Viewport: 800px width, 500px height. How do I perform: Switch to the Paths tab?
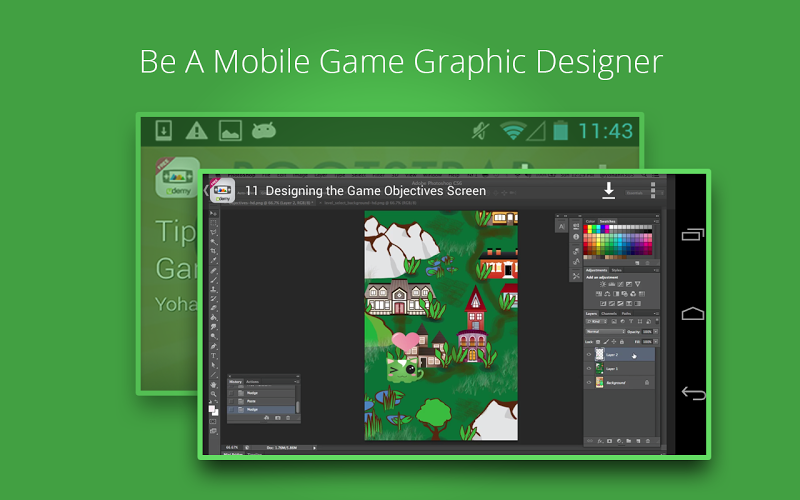627,314
